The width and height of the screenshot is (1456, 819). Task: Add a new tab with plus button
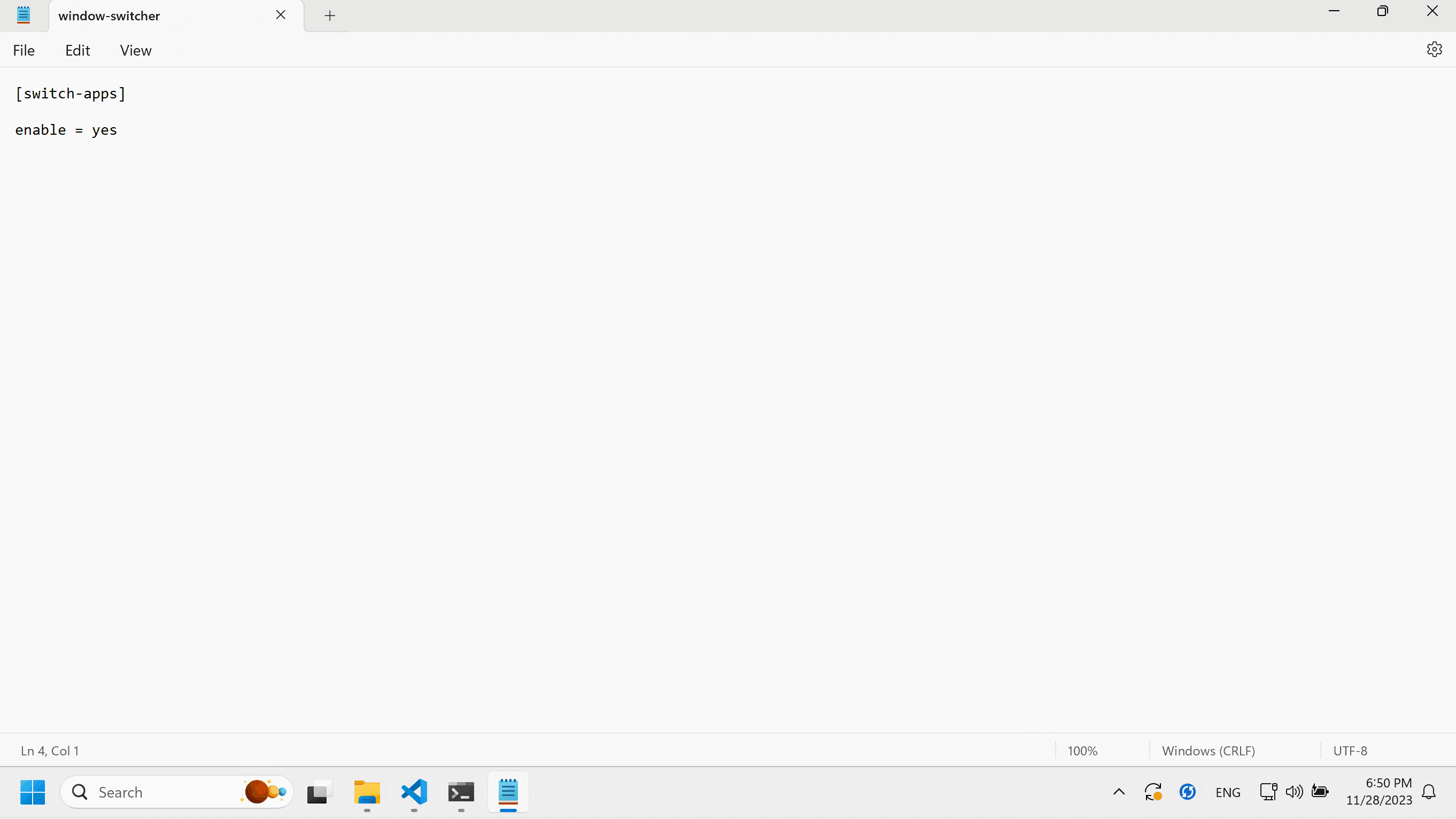(330, 16)
